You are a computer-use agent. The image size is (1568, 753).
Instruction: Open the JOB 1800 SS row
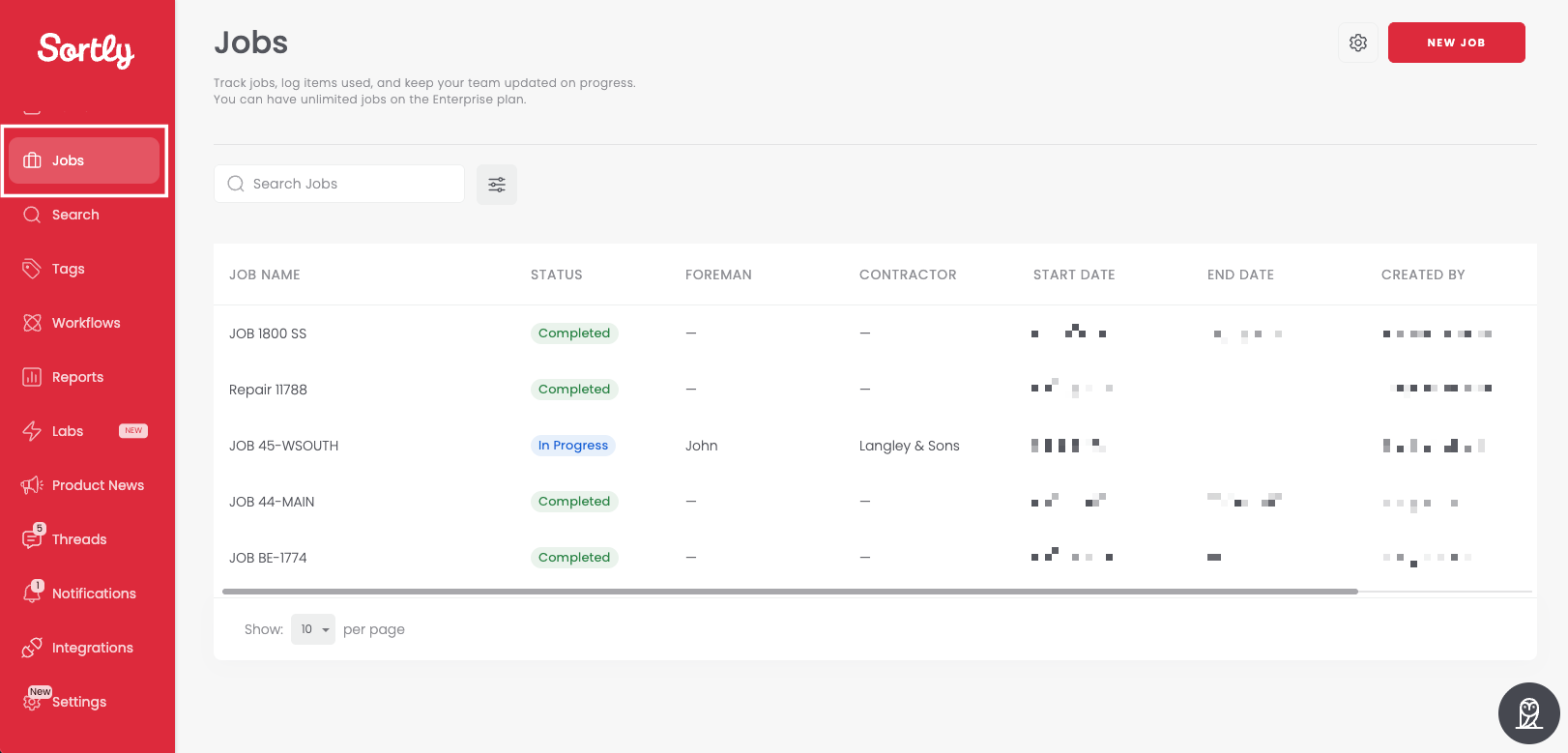(x=875, y=333)
